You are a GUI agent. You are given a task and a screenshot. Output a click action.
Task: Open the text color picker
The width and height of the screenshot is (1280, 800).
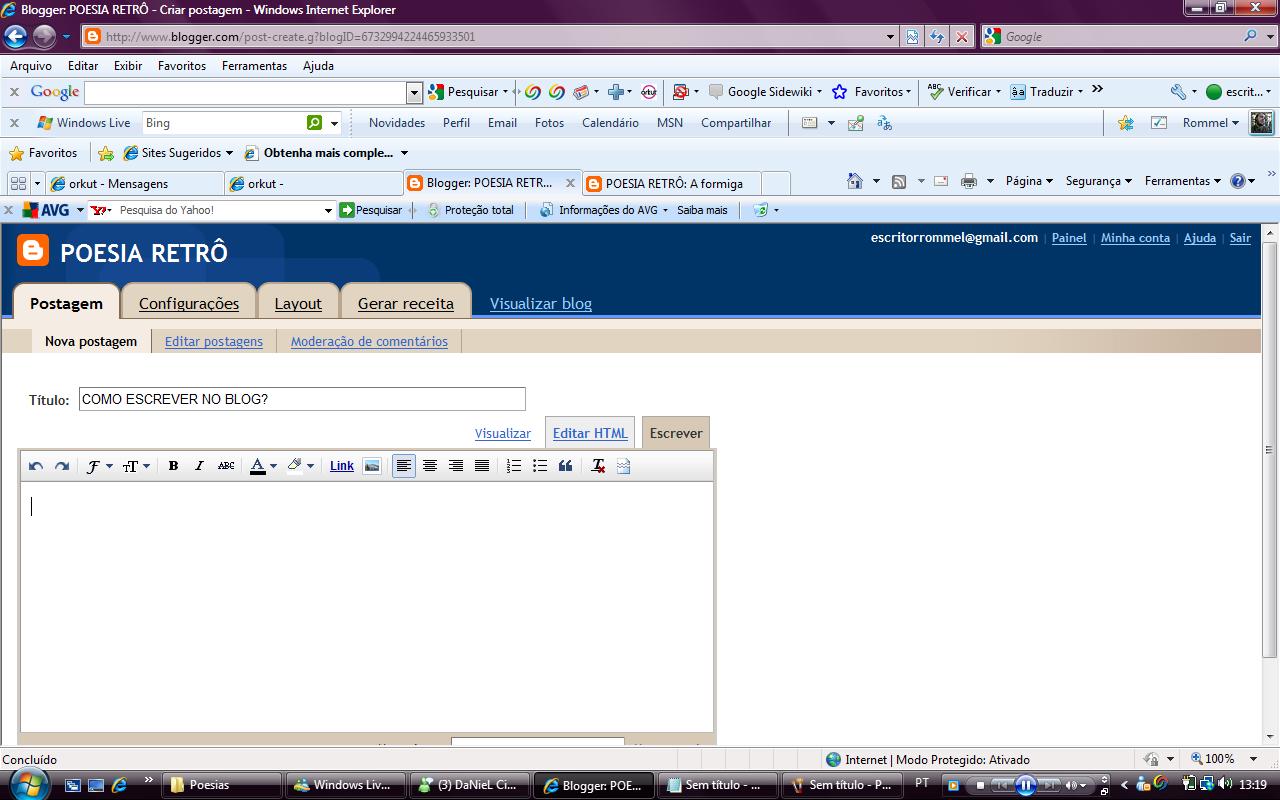point(263,466)
